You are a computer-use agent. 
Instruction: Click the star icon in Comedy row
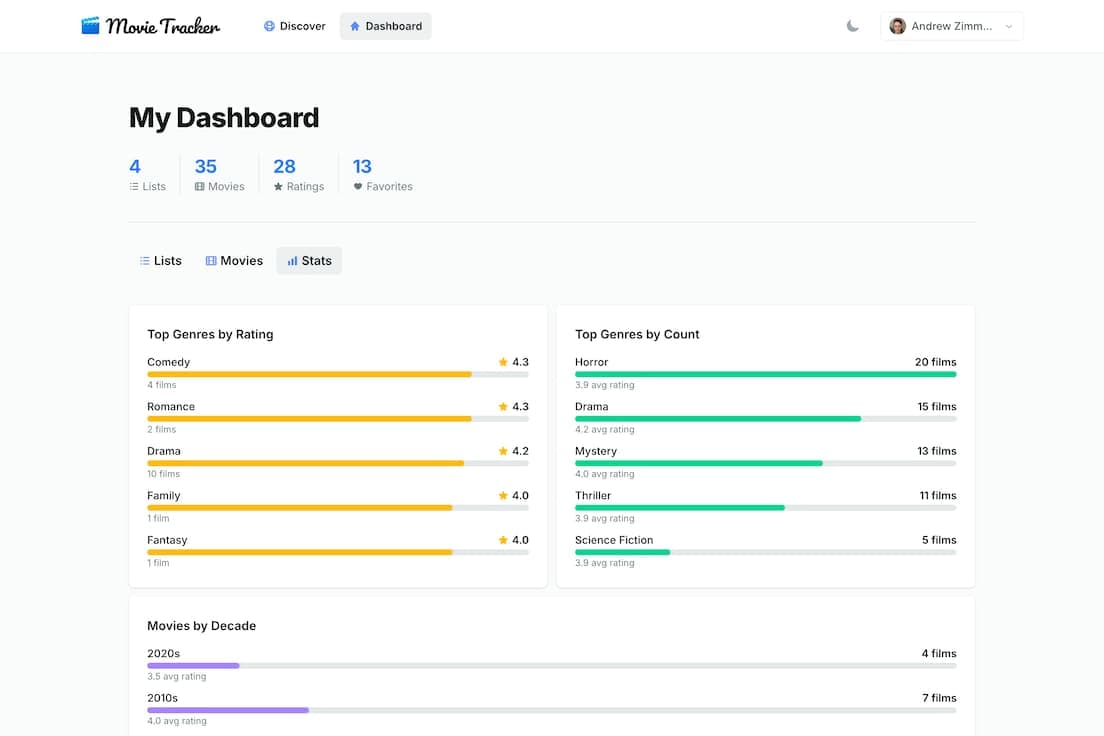(x=503, y=362)
